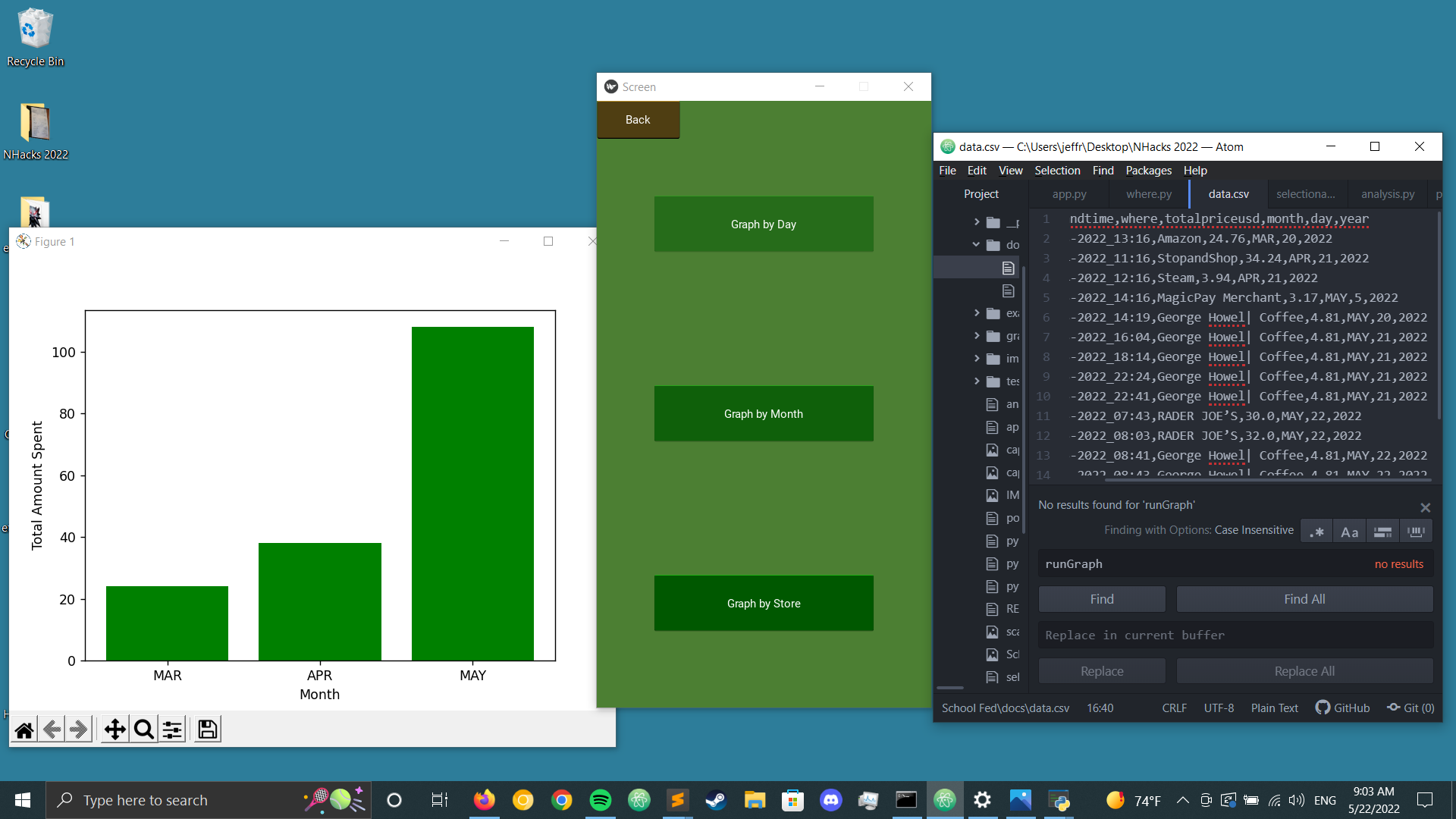Toggle Whole Word find option

click(x=1415, y=532)
